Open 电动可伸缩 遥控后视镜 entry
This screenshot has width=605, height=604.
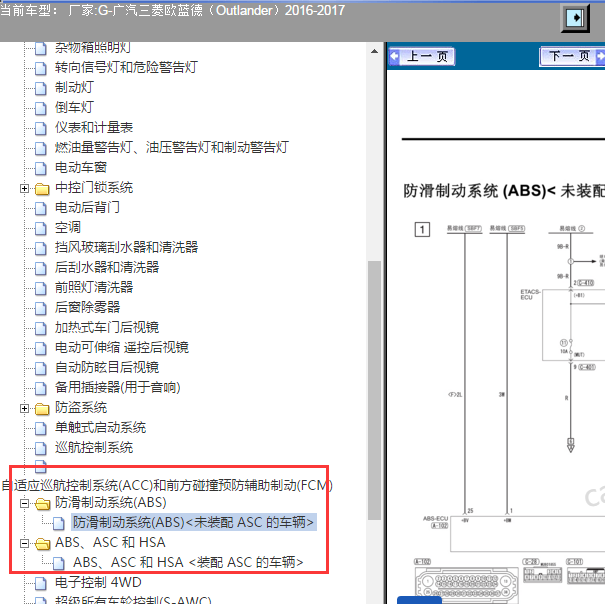point(122,347)
